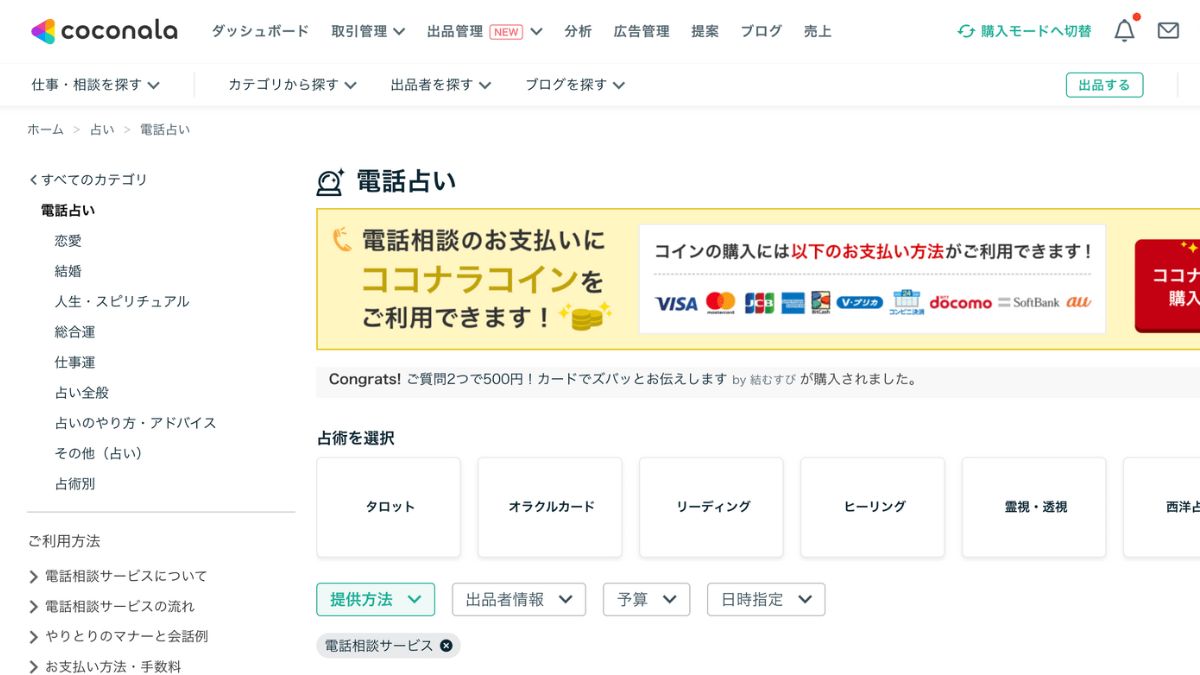Screen dimensions: 1200x675
Task: Click seller name 結むすび
Action: [x=773, y=380]
